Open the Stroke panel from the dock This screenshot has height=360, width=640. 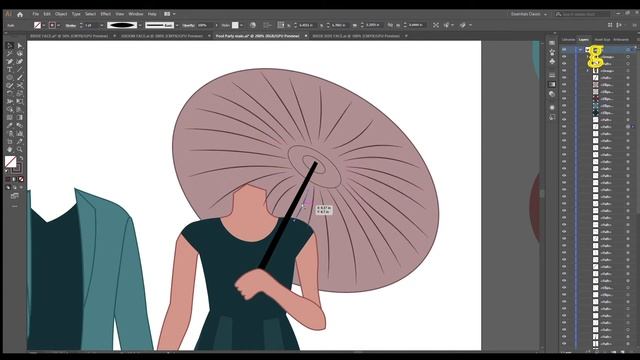pos(552,75)
